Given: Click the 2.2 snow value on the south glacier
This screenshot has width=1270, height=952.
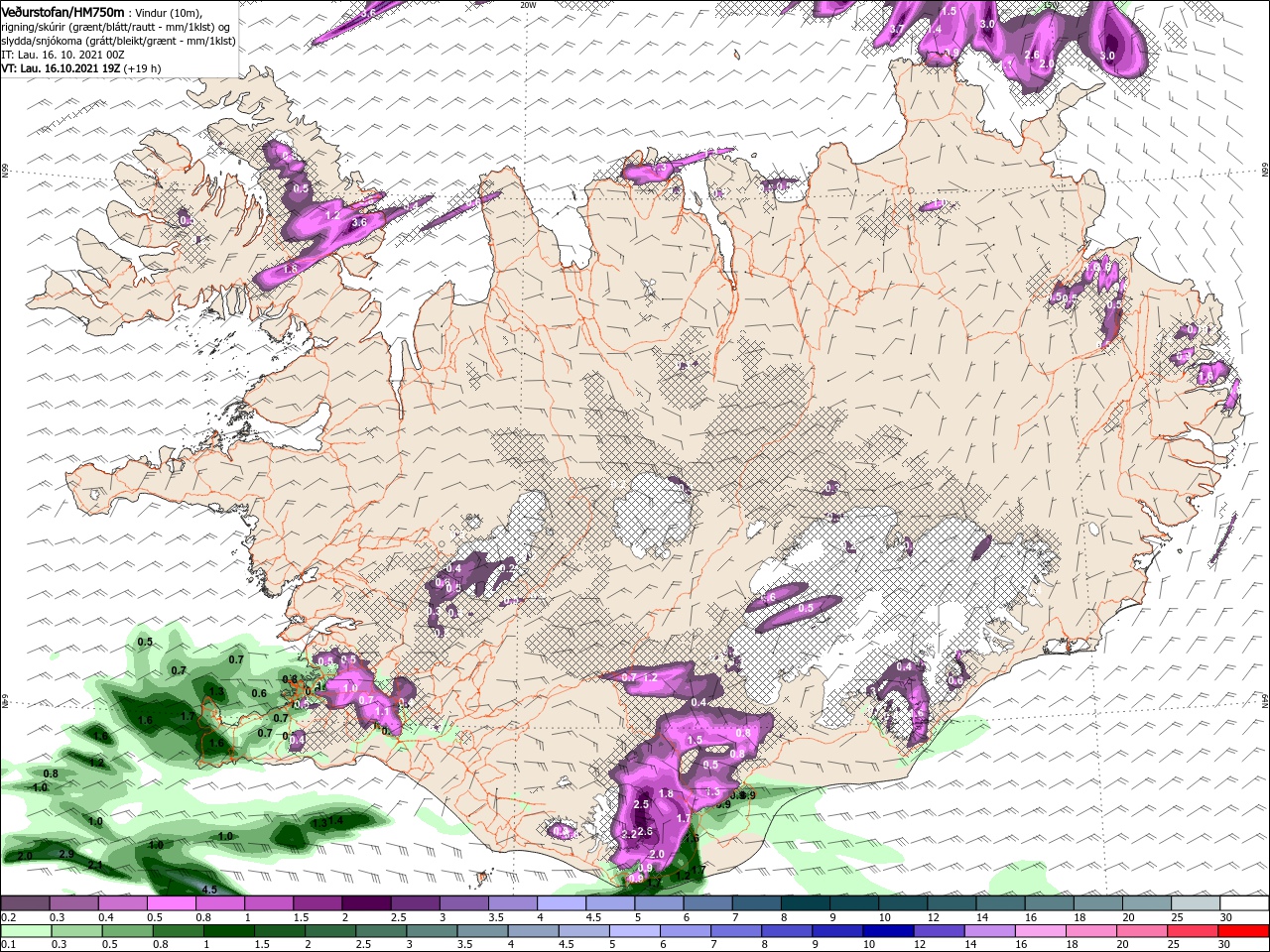Looking at the screenshot, I should coord(628,835).
